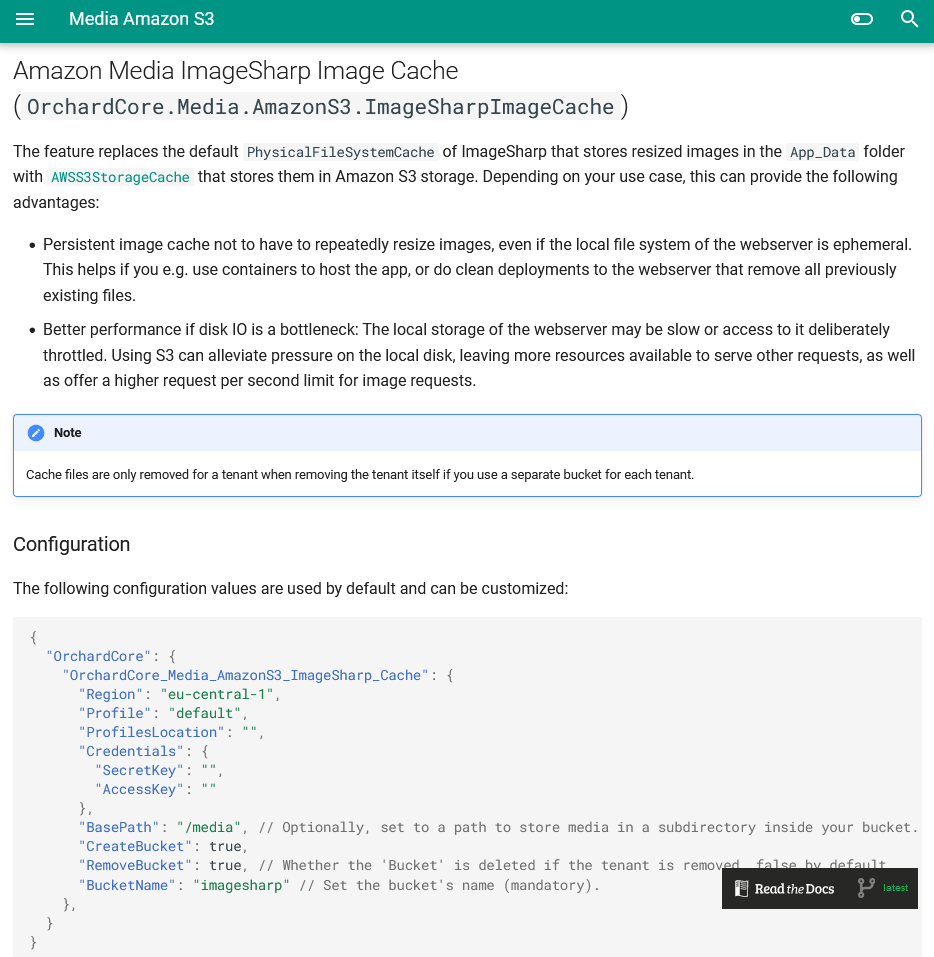This screenshot has height=957, width=934.
Task: Click the "Credentials" key
Action: point(131,751)
